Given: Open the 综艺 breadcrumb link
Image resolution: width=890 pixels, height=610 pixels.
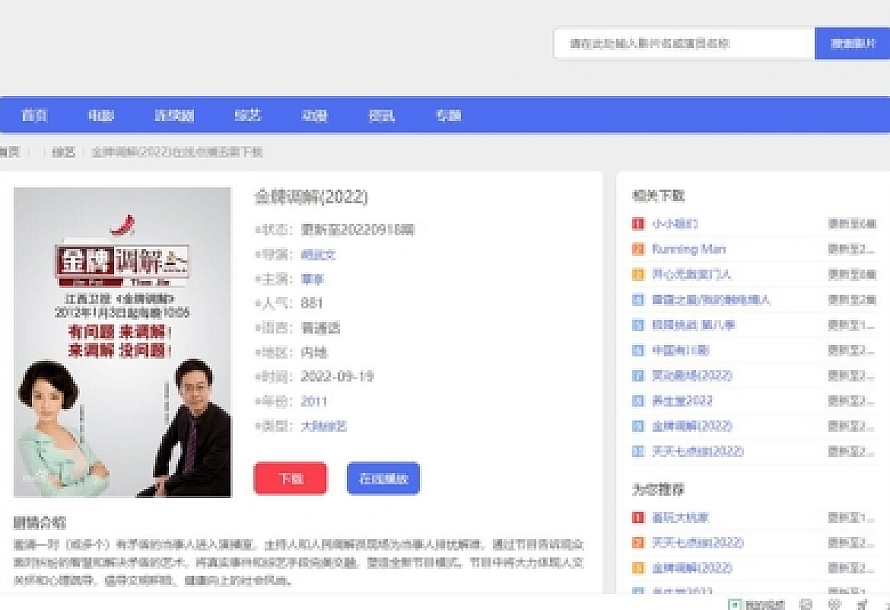Looking at the screenshot, I should pos(63,152).
